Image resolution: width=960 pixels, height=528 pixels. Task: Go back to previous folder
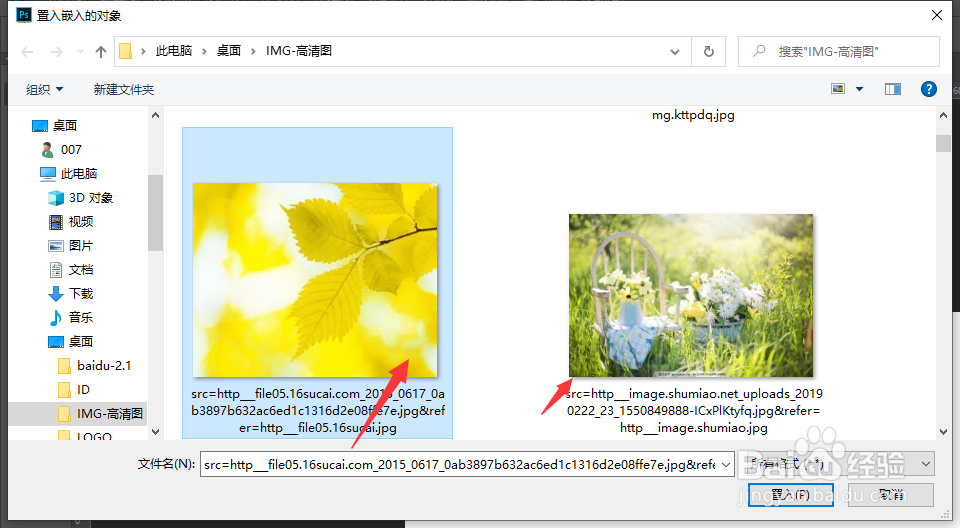pos(28,52)
